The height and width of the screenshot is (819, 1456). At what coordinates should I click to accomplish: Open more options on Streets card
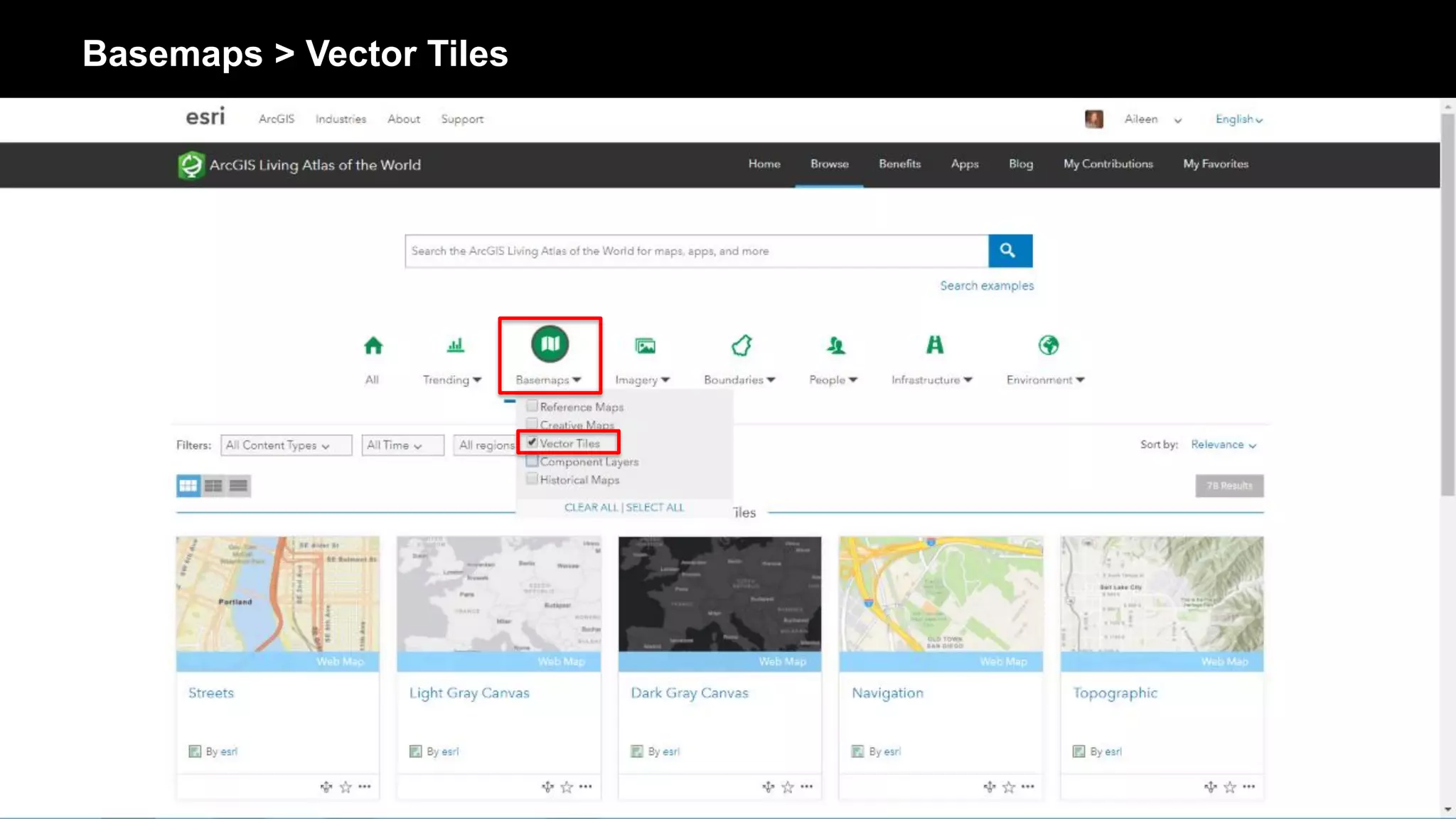(365, 787)
